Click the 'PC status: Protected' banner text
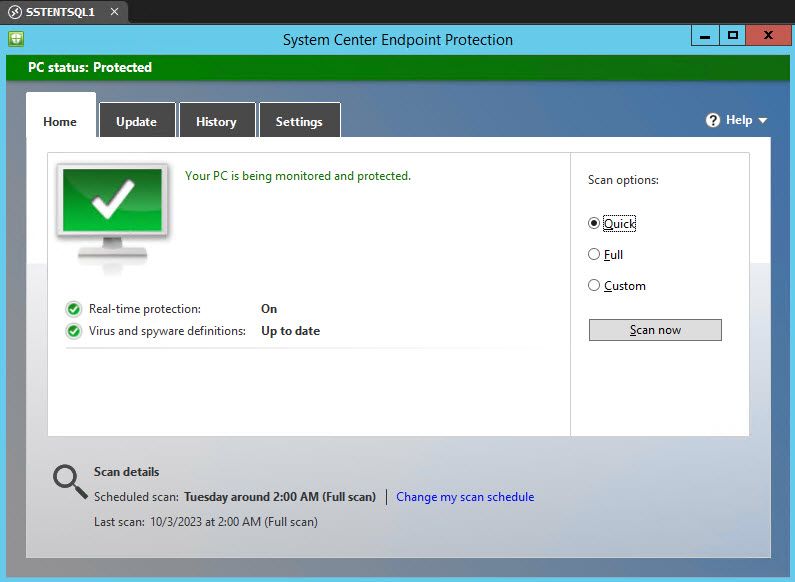795x582 pixels. click(90, 67)
